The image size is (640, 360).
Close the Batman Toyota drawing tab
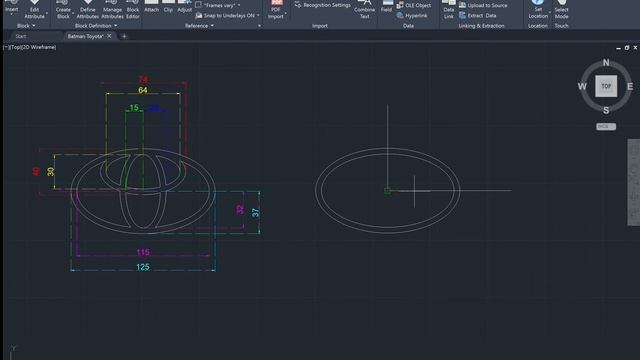click(x=109, y=36)
